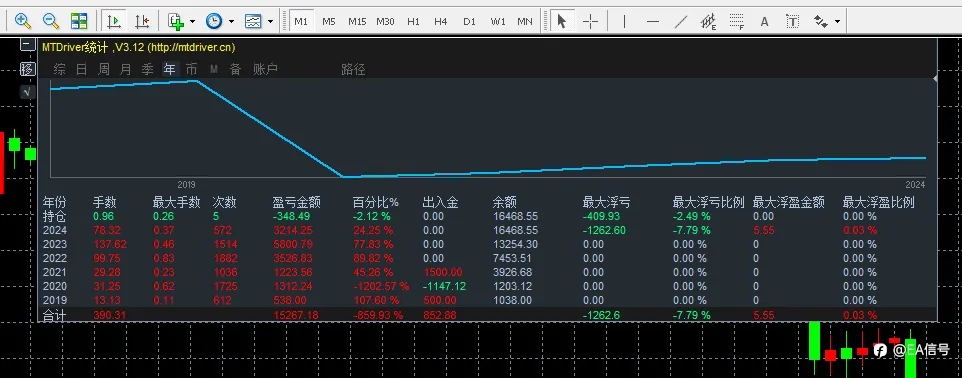962x378 pixels.
Task: Open the 路径 path tab
Action: (353, 69)
